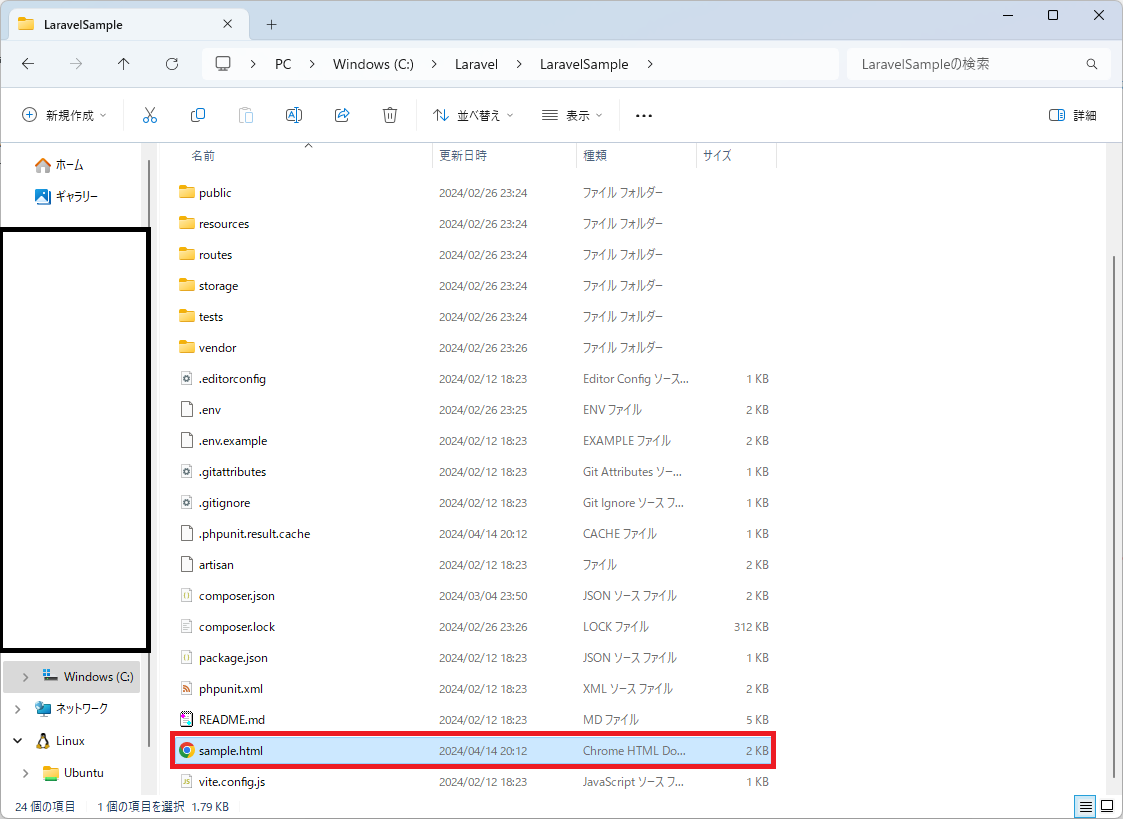Switch to details list view icon
Viewport: 1123px width, 819px height.
pyautogui.click(x=1085, y=806)
